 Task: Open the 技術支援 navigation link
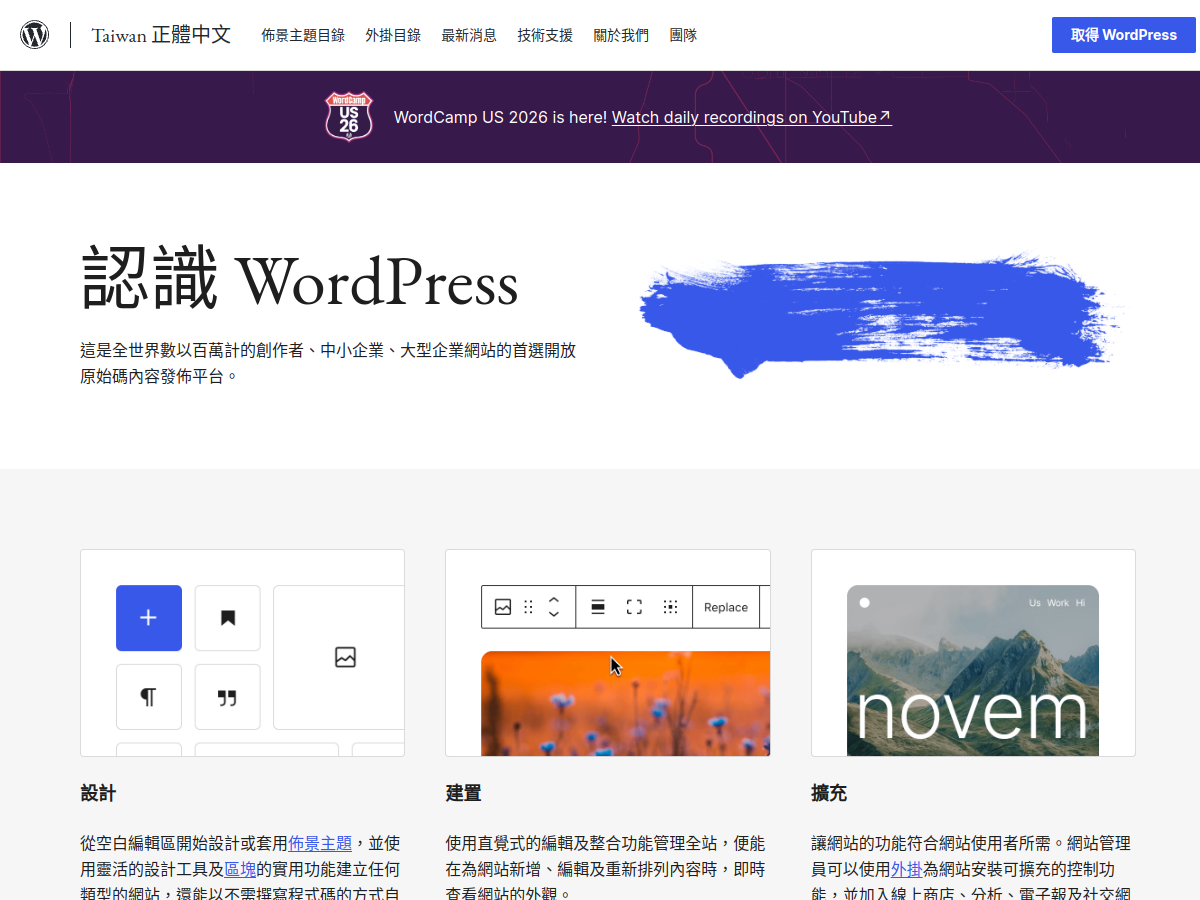[545, 35]
